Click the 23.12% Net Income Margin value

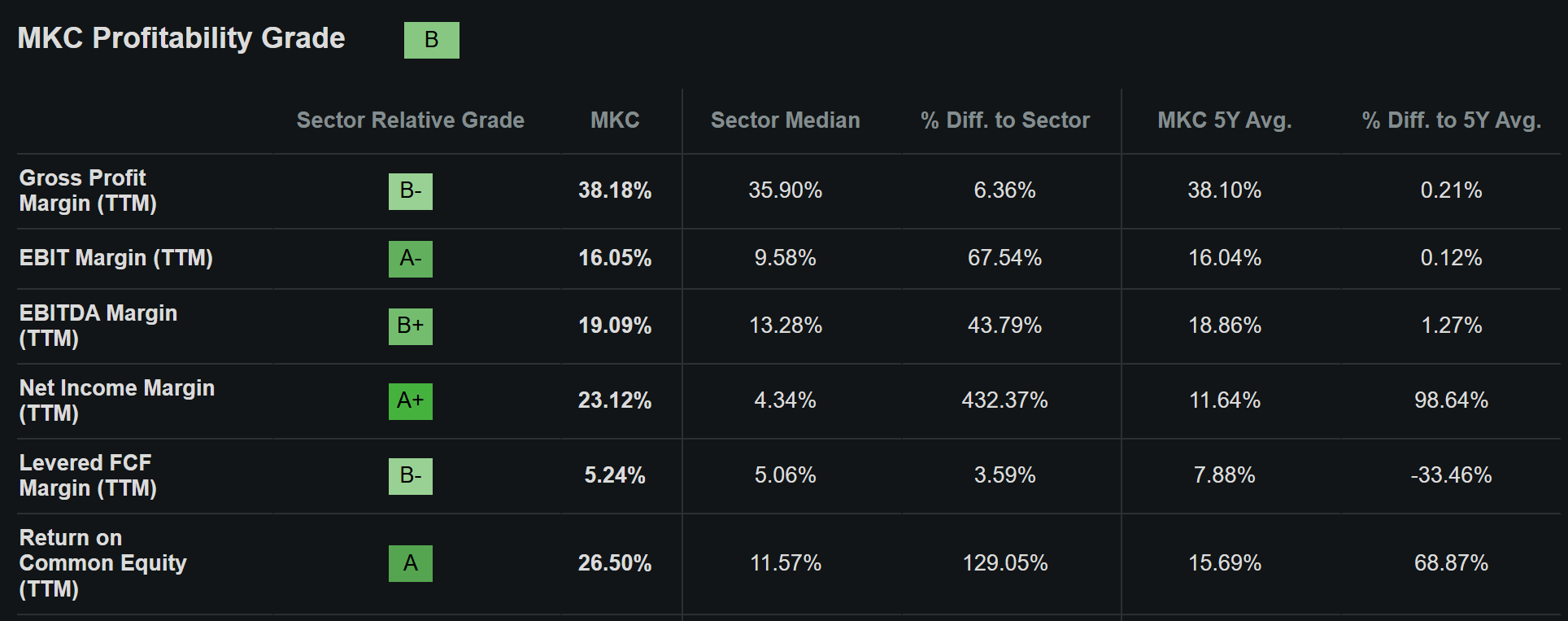615,400
